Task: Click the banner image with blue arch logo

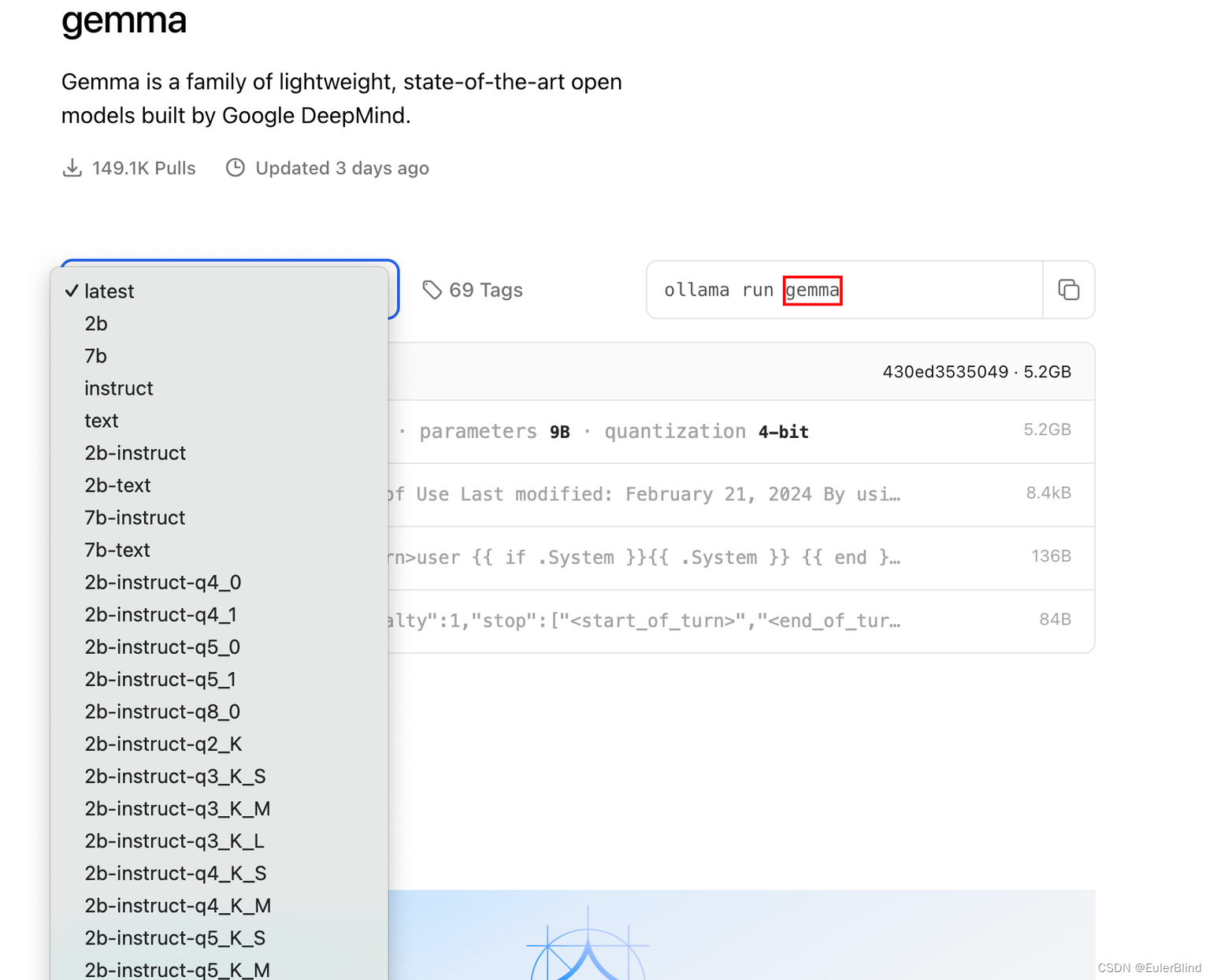Action: click(x=741, y=935)
